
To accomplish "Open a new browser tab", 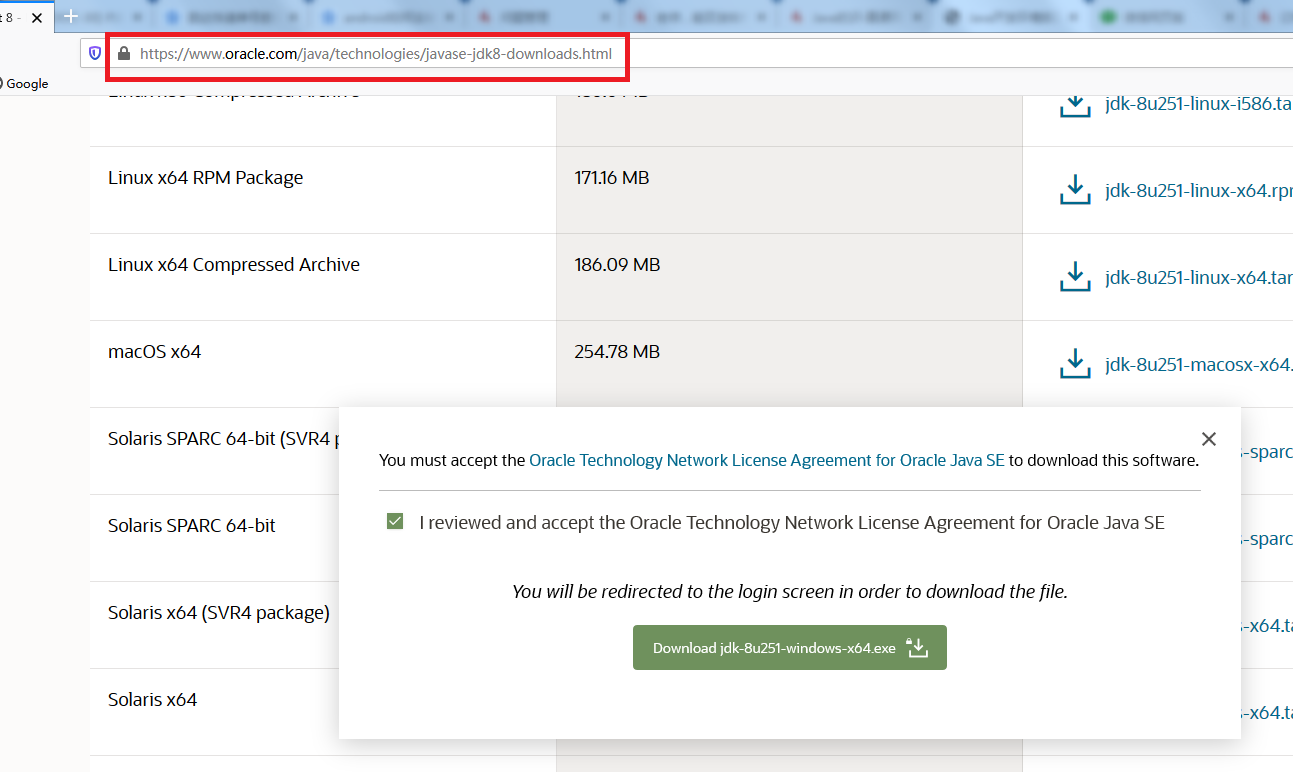I will click(71, 17).
